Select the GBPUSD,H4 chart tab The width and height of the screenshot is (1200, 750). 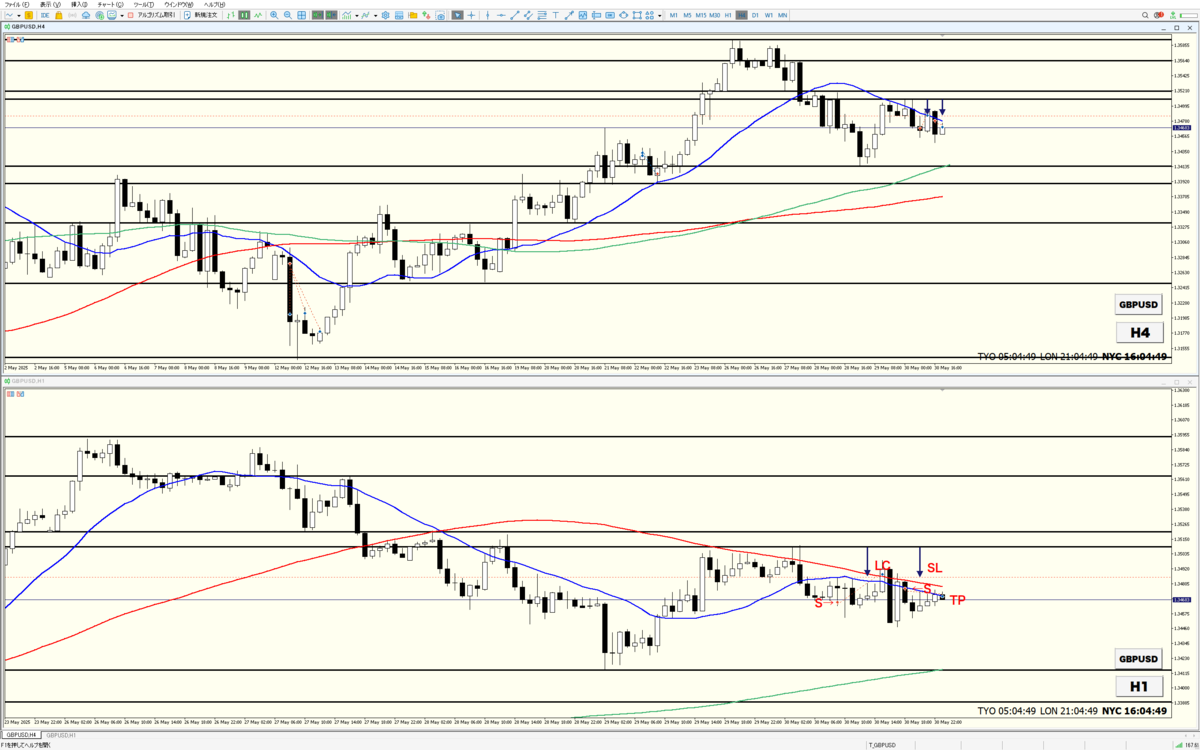pyautogui.click(x=23, y=735)
